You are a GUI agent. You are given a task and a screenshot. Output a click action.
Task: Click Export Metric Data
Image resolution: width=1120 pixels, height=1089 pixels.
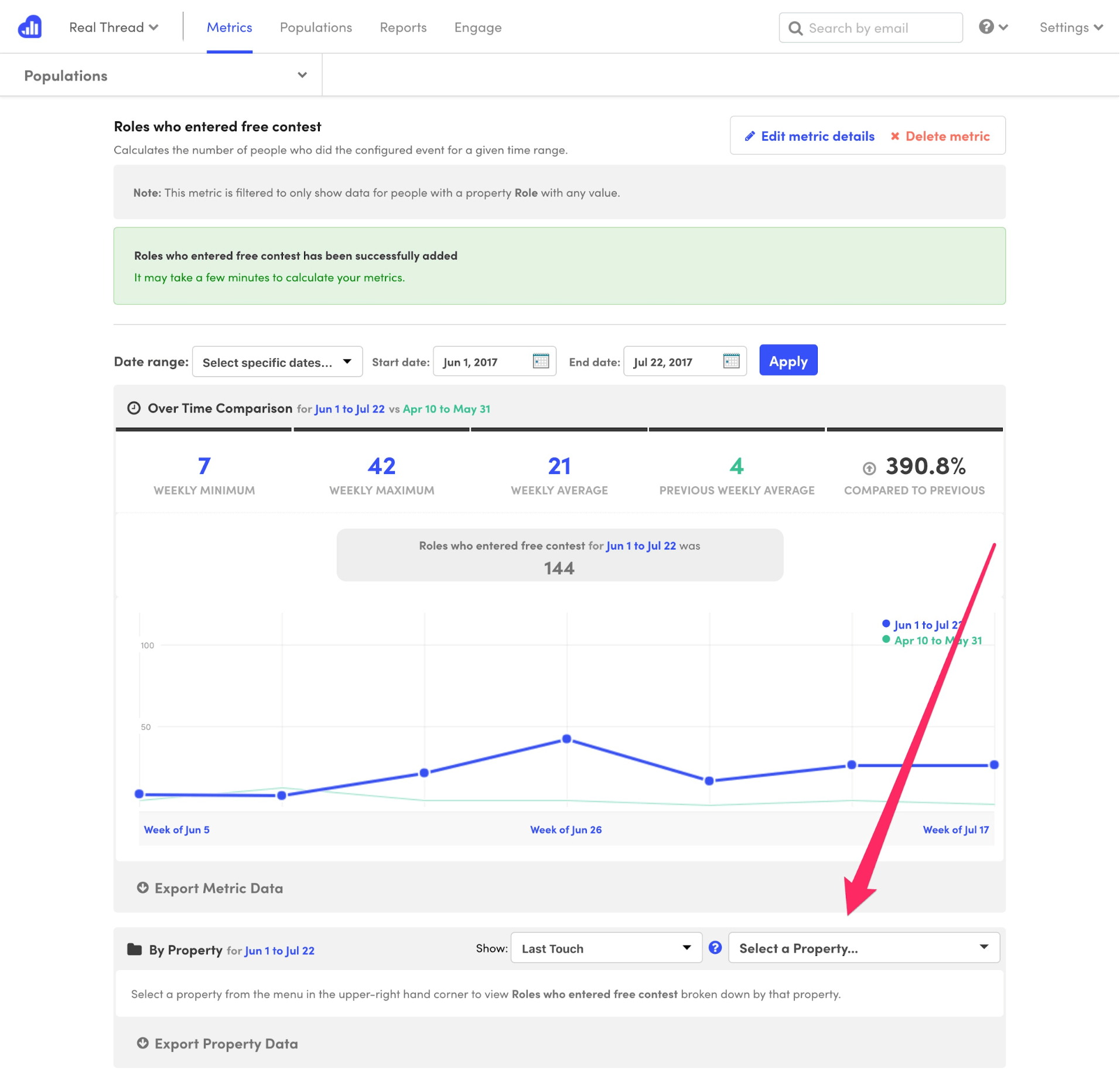click(218, 889)
